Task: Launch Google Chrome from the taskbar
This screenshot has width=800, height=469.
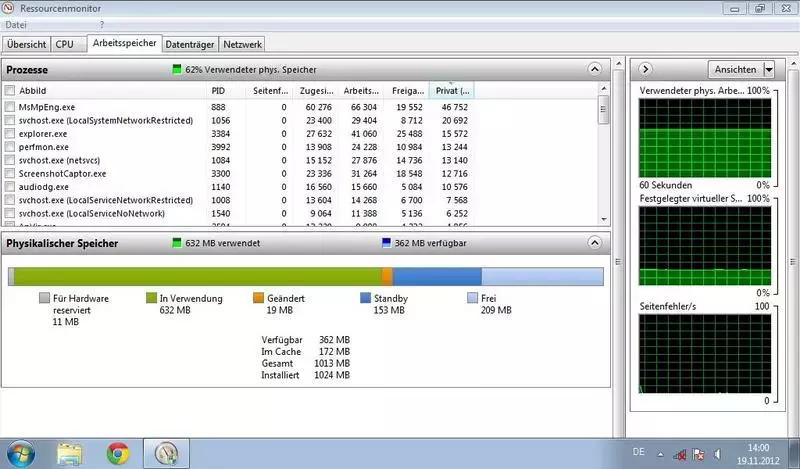Action: [118, 454]
